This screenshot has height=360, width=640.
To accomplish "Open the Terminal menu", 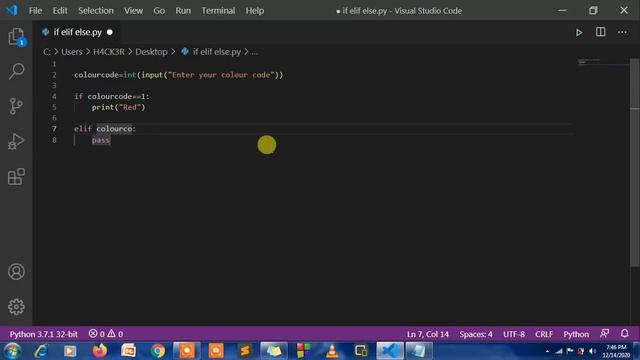I will (x=218, y=11).
